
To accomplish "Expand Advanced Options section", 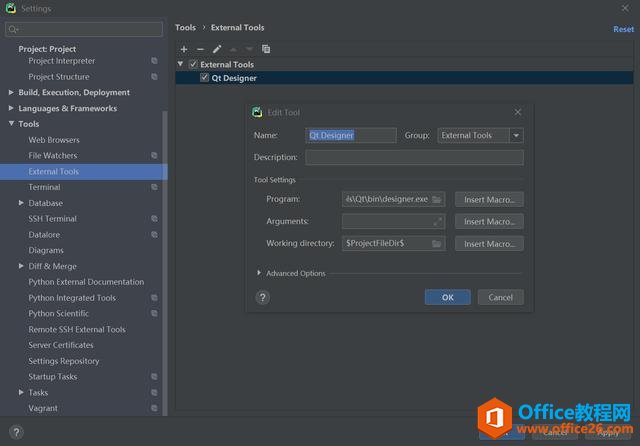I will (259, 273).
